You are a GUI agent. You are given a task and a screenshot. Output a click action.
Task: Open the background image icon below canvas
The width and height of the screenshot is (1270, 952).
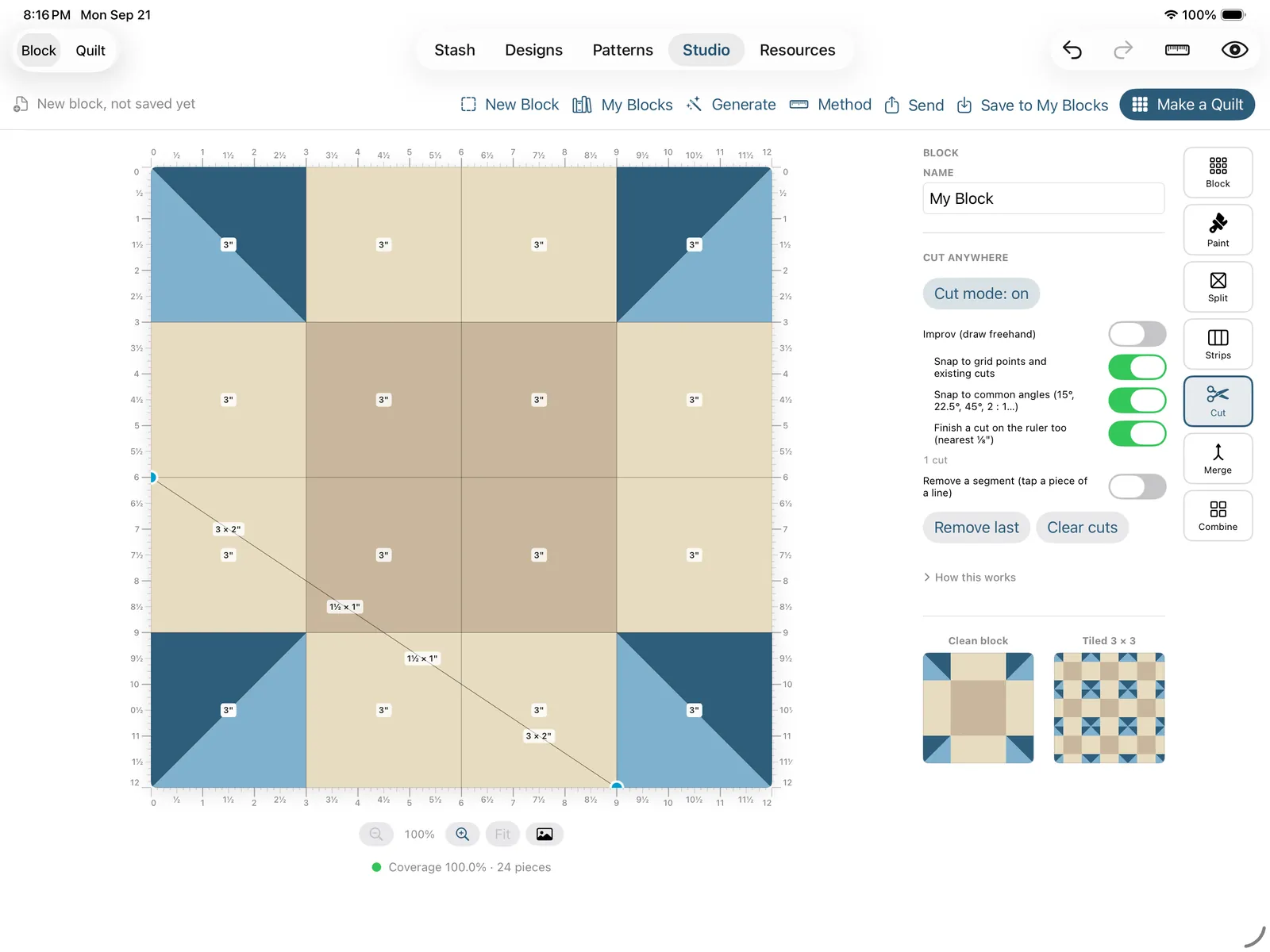pos(545,834)
